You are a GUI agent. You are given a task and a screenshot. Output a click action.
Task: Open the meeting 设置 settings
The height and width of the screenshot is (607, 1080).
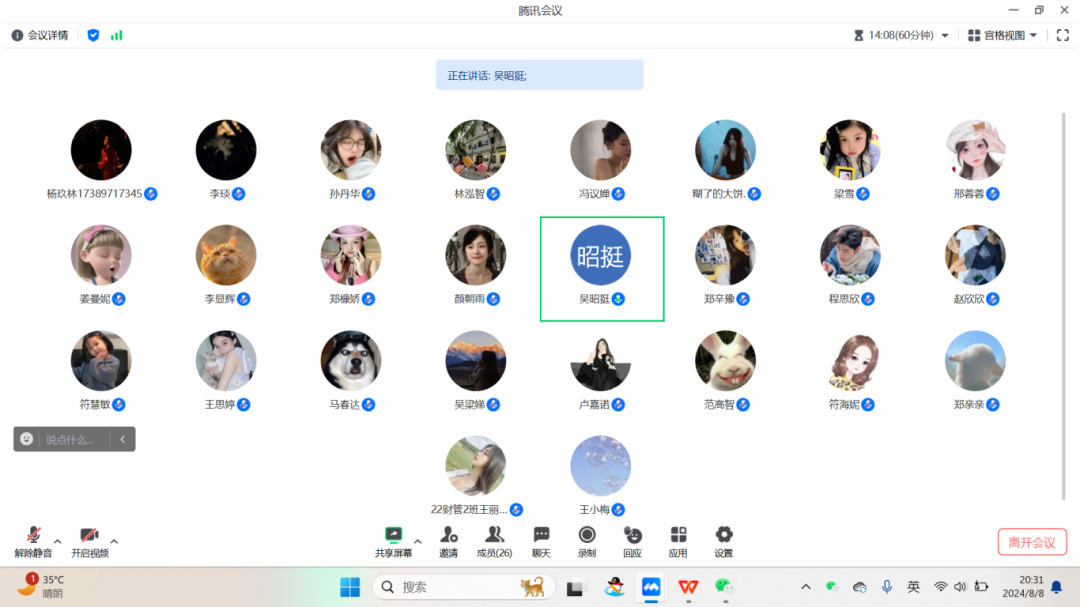[723, 540]
